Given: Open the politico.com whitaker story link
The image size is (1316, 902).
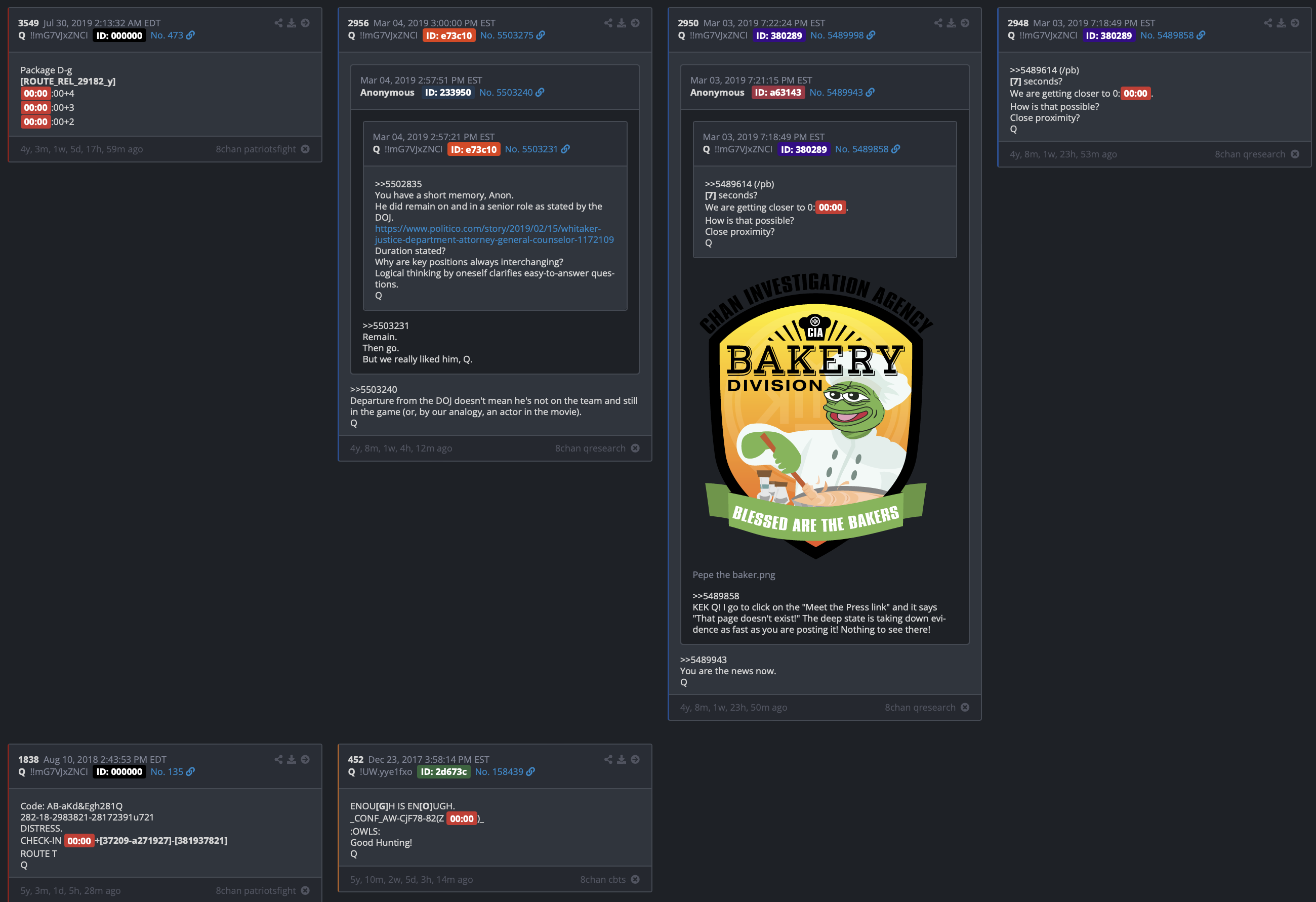Looking at the screenshot, I should [x=494, y=234].
